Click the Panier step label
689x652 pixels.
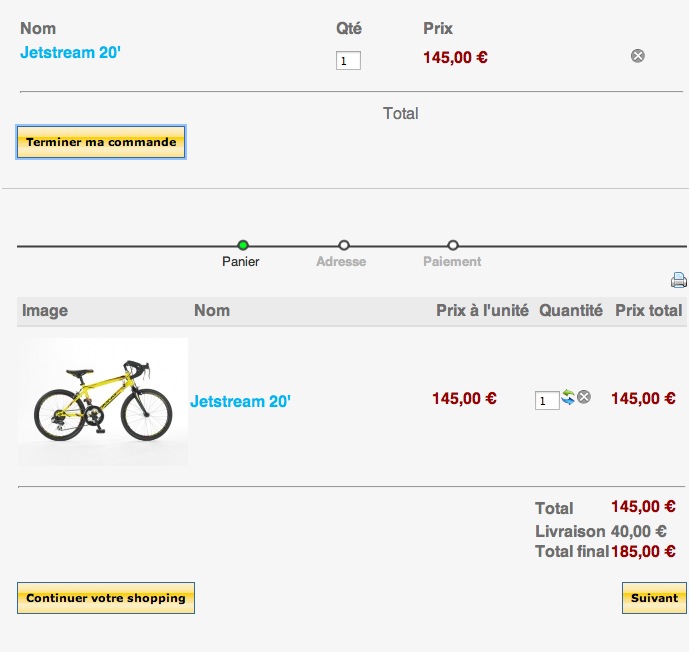241,261
